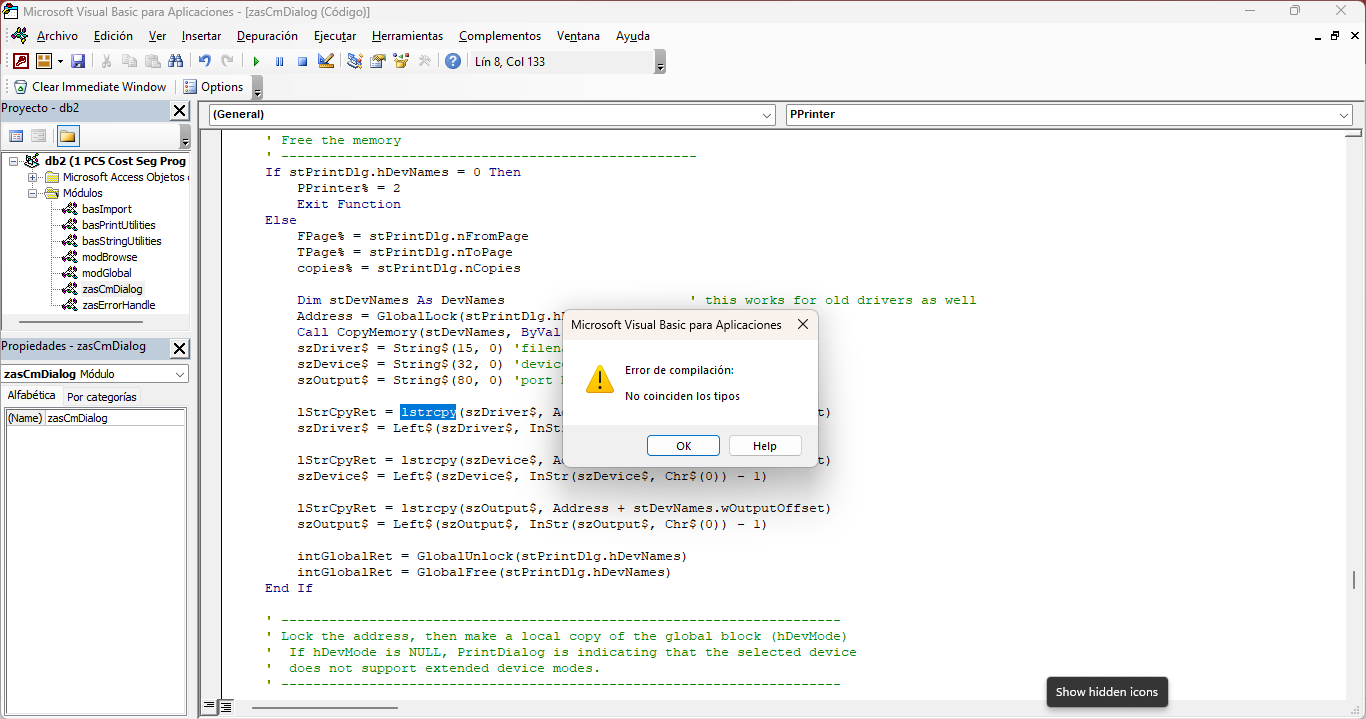Select zasCmDialog module in tree

113,289
